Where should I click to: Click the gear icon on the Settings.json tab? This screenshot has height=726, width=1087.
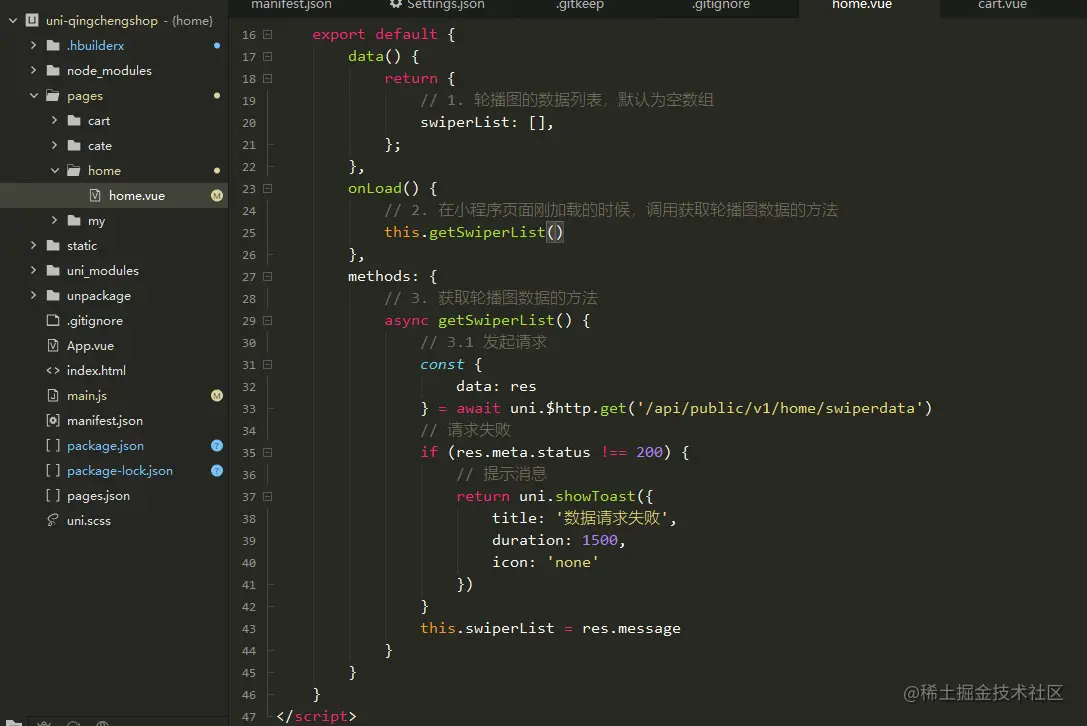coord(396,4)
